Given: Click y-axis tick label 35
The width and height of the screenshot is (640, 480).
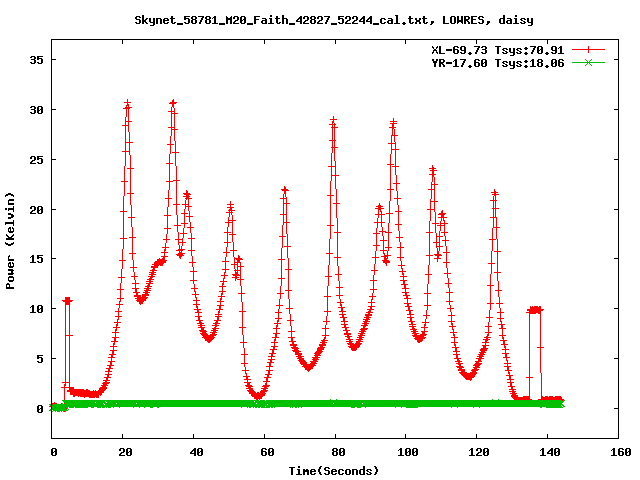Looking at the screenshot, I should click(36, 60).
